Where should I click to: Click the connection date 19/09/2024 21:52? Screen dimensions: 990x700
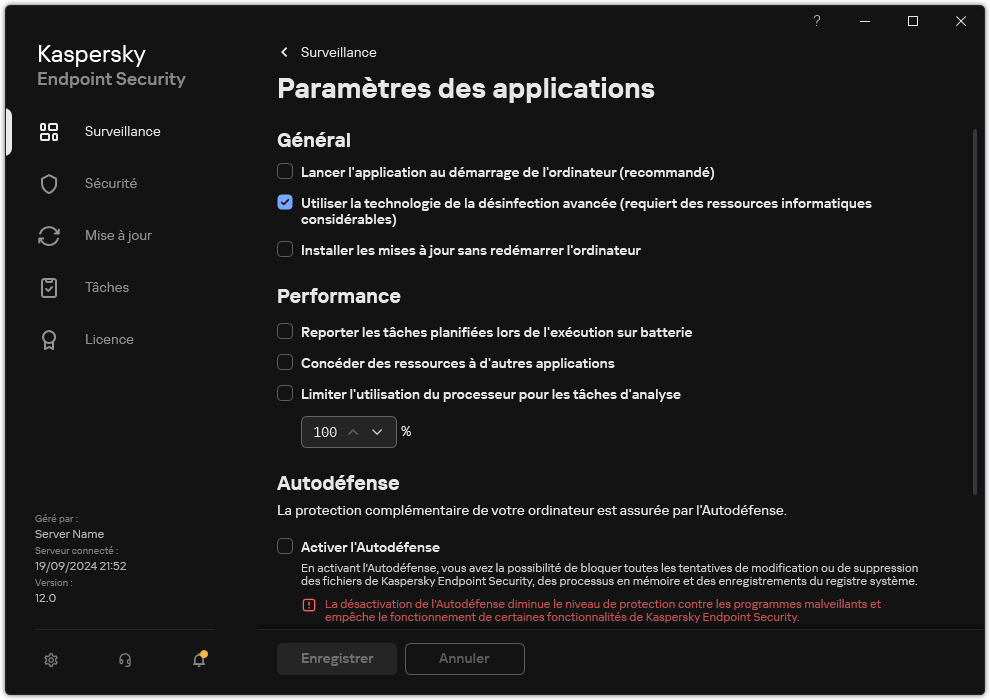pyautogui.click(x=80, y=567)
